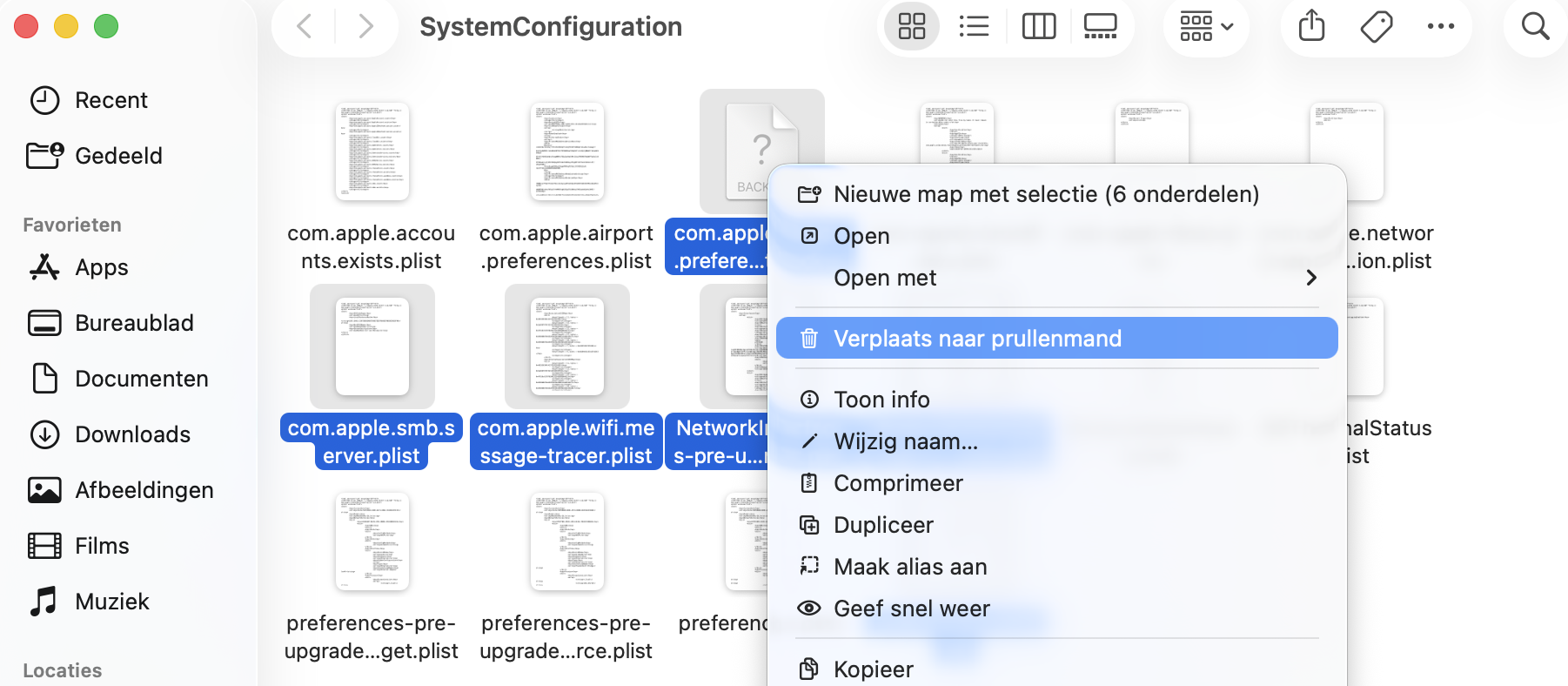Viewport: 1568px width, 686px height.
Task: Go back with the Finder back arrow
Action: click(x=305, y=27)
